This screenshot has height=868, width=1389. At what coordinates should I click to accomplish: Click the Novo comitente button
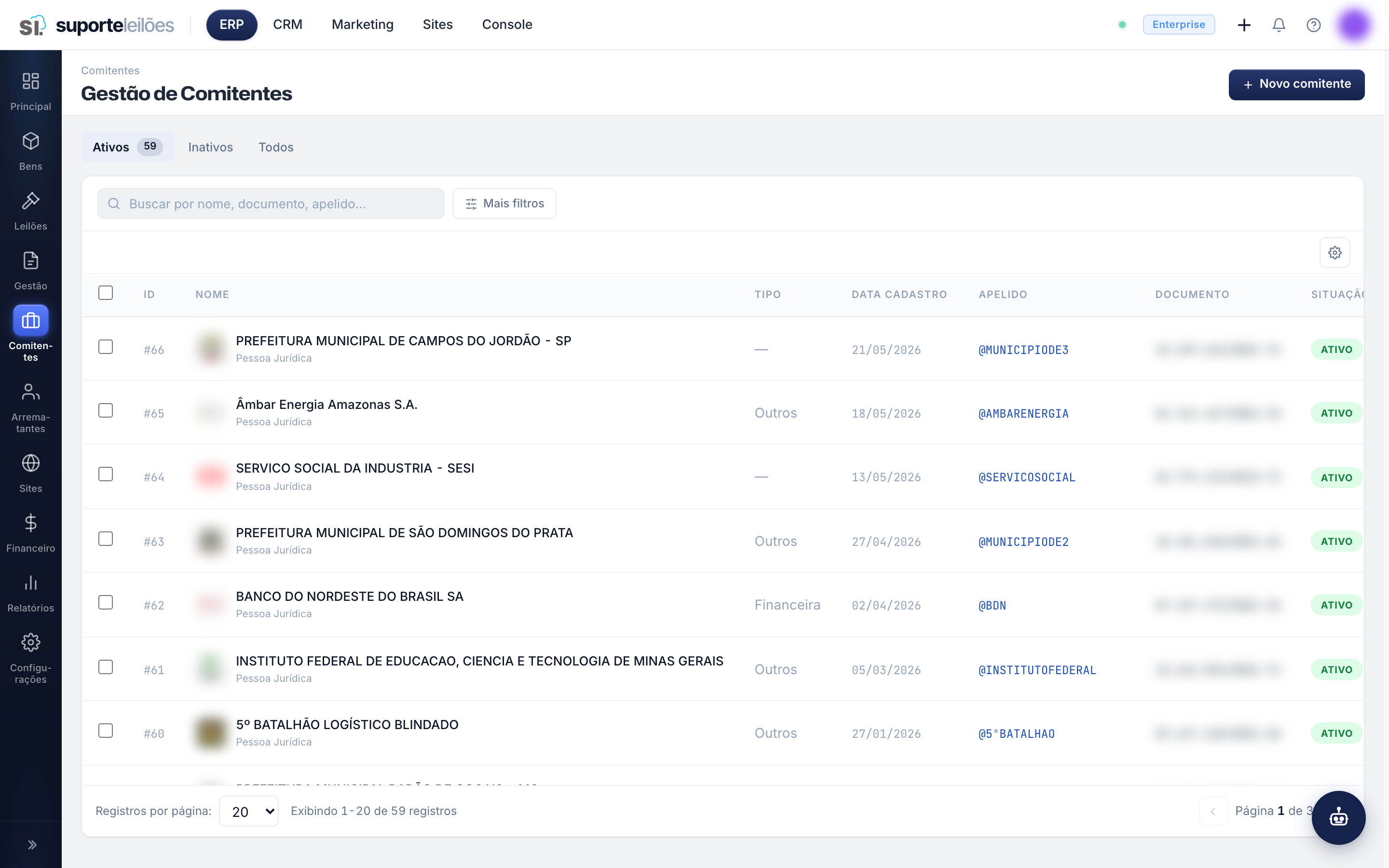[1296, 84]
